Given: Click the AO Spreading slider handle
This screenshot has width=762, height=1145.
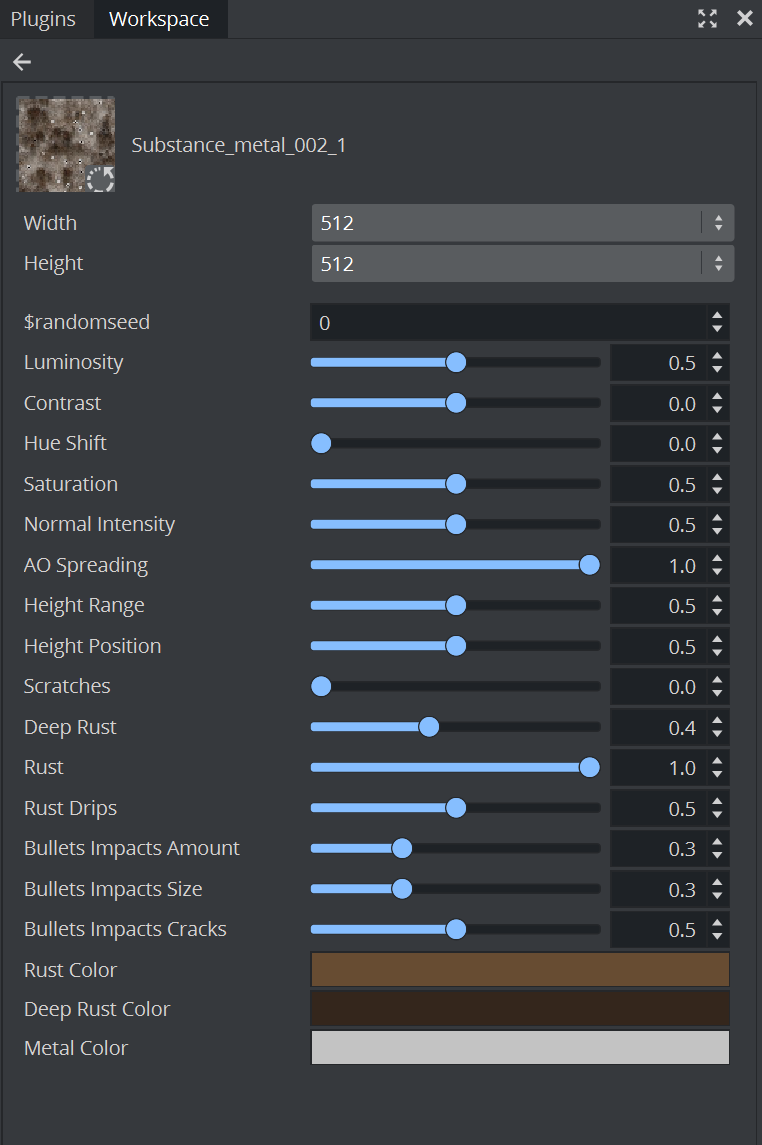Looking at the screenshot, I should coord(590,565).
